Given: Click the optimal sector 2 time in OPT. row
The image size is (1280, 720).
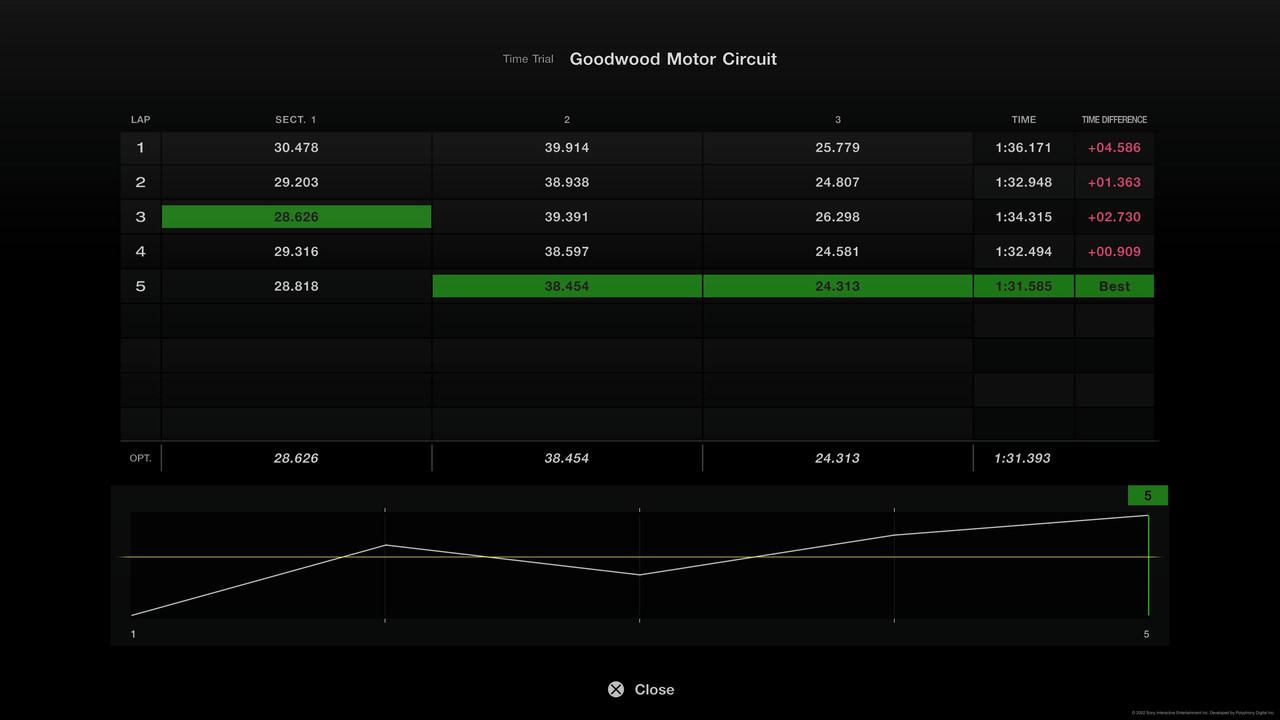Looking at the screenshot, I should pyautogui.click(x=567, y=458).
